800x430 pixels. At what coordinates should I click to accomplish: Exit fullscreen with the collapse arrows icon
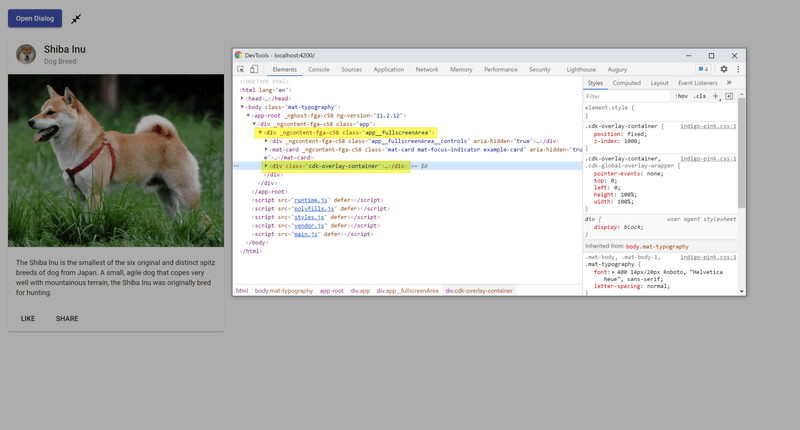tap(76, 19)
